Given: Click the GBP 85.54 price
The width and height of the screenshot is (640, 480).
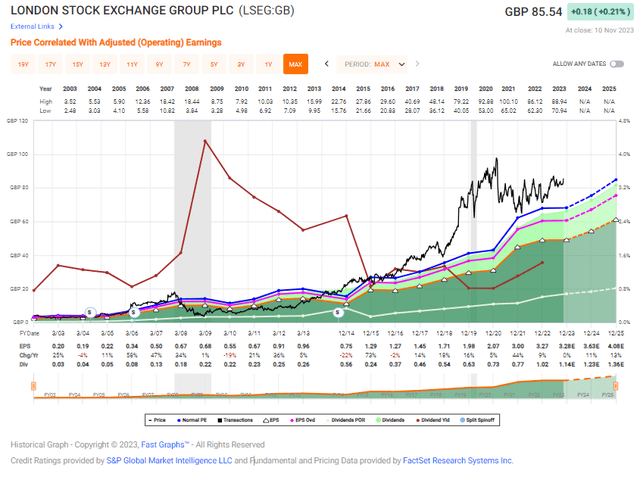Looking at the screenshot, I should point(533,12).
